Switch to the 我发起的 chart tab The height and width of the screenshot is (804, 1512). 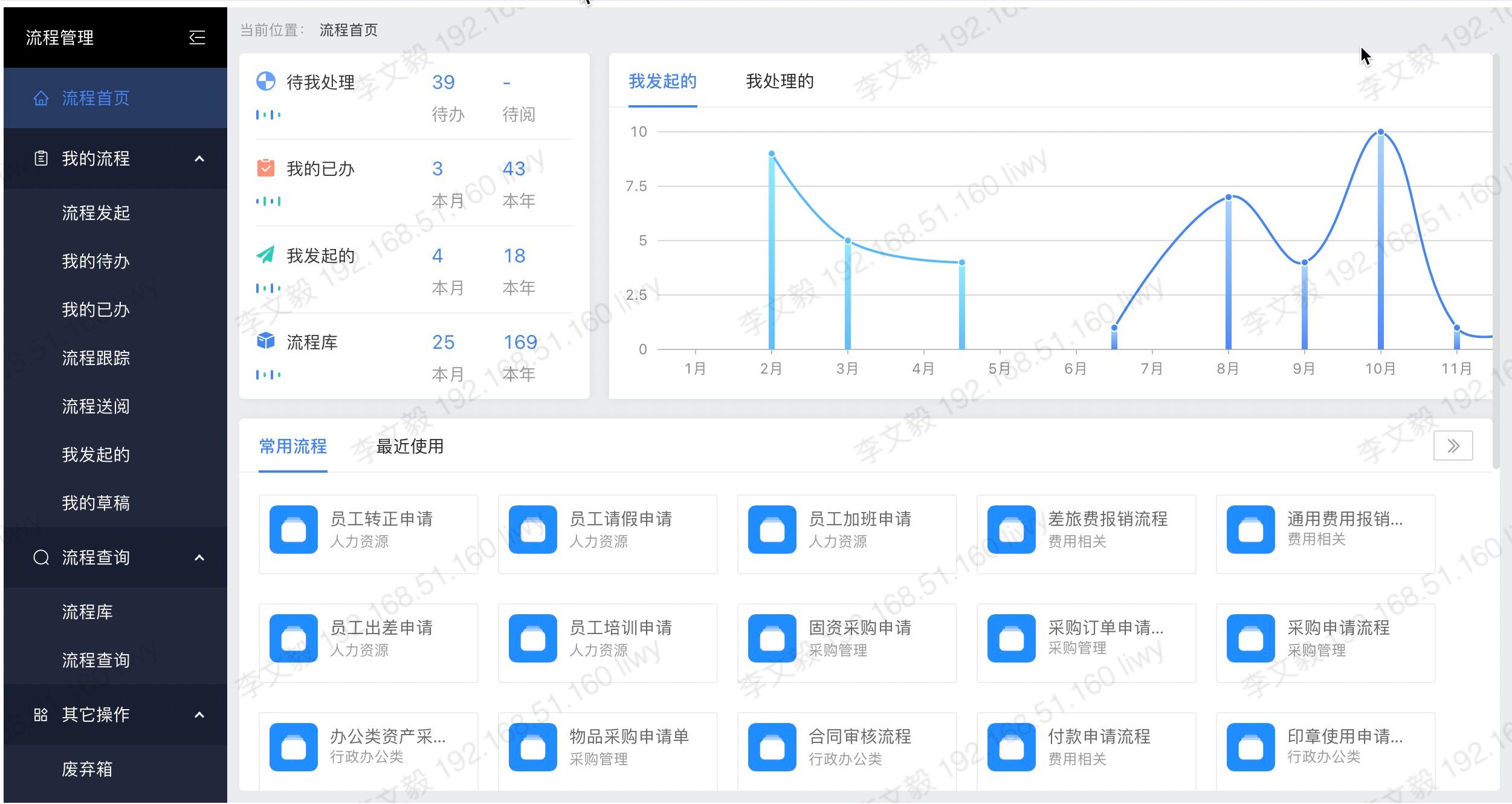point(662,81)
